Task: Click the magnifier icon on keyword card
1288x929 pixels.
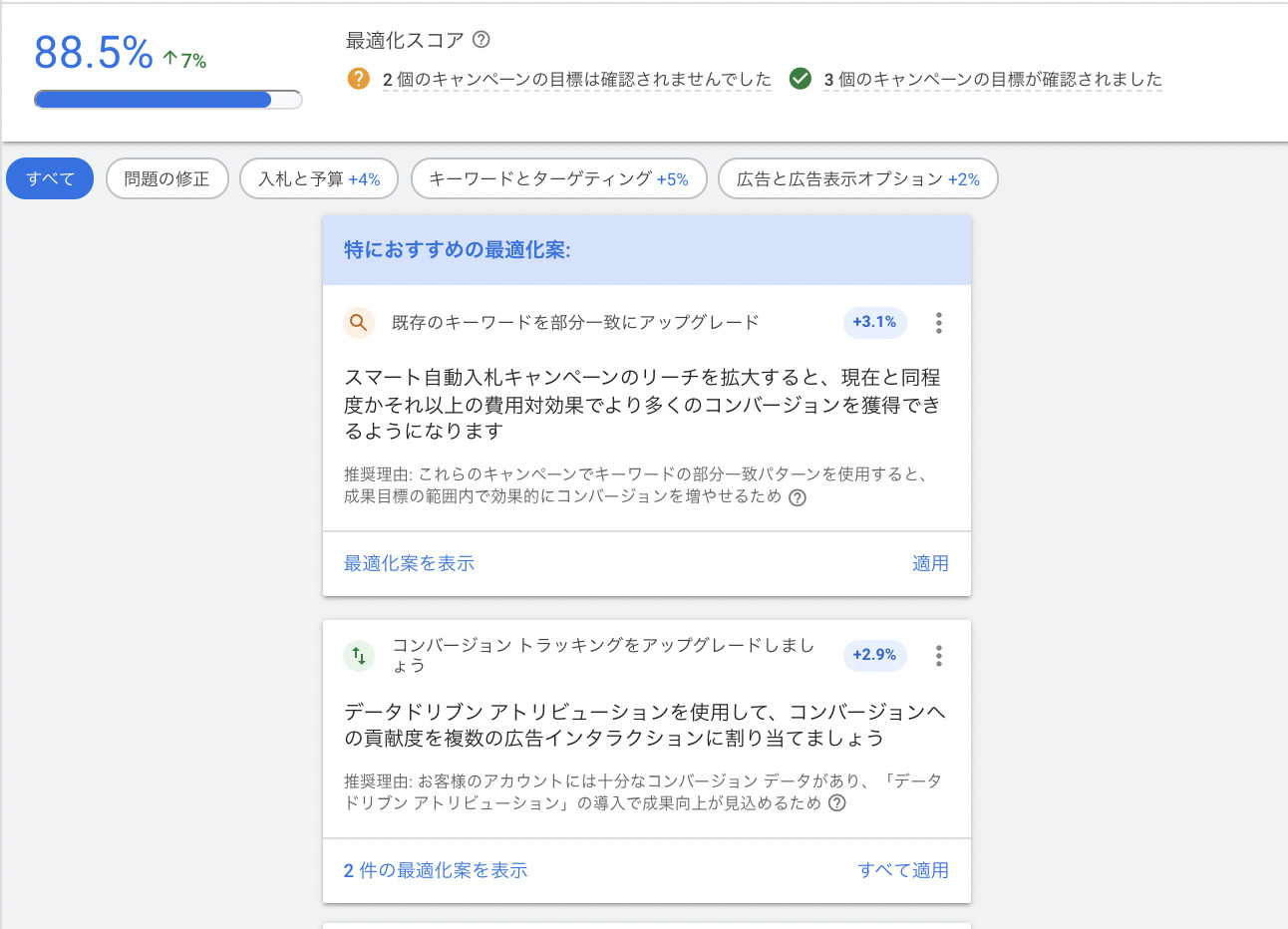Action: (359, 323)
